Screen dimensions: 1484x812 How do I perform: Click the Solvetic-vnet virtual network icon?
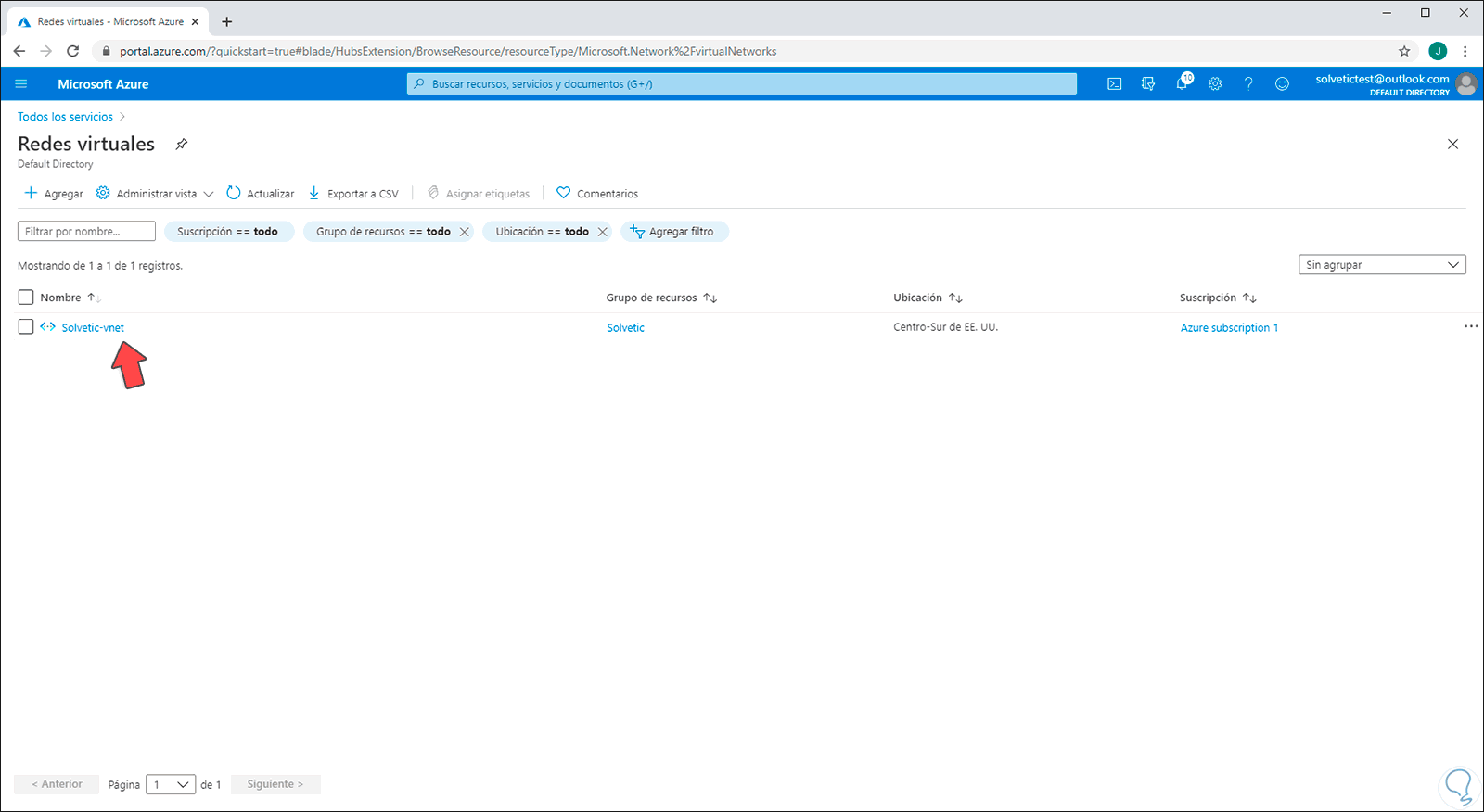(48, 327)
